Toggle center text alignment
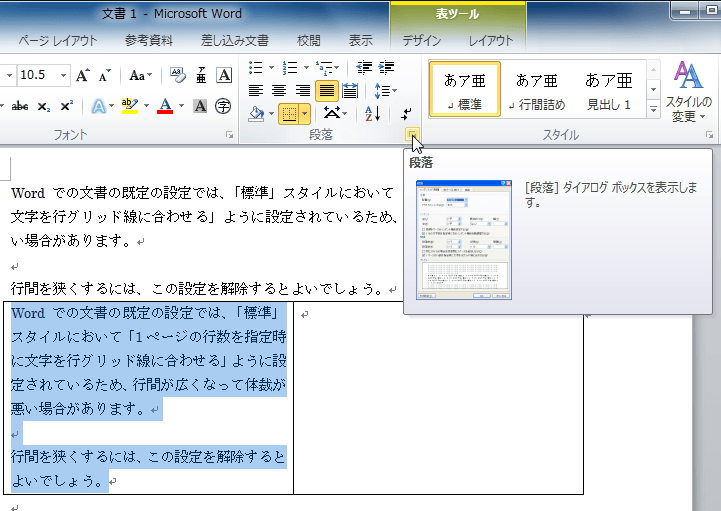 point(280,91)
